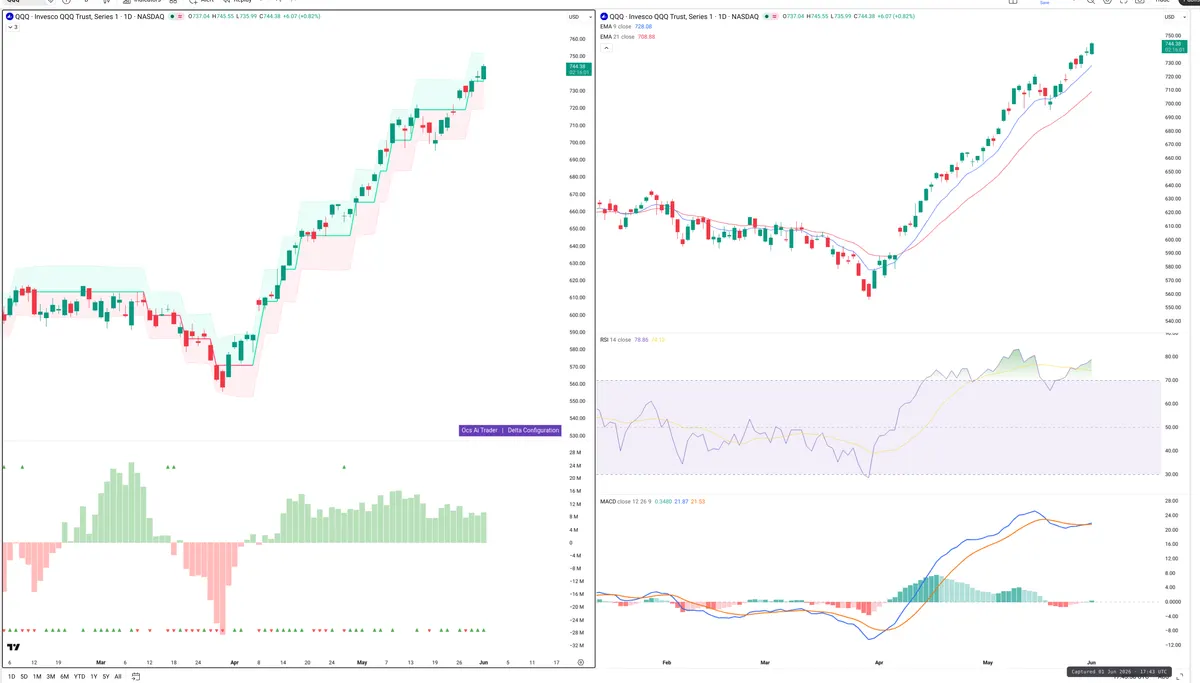Click the 760.00 price on left price axis
Screen dimensions: 1200x683
click(x=577, y=39)
